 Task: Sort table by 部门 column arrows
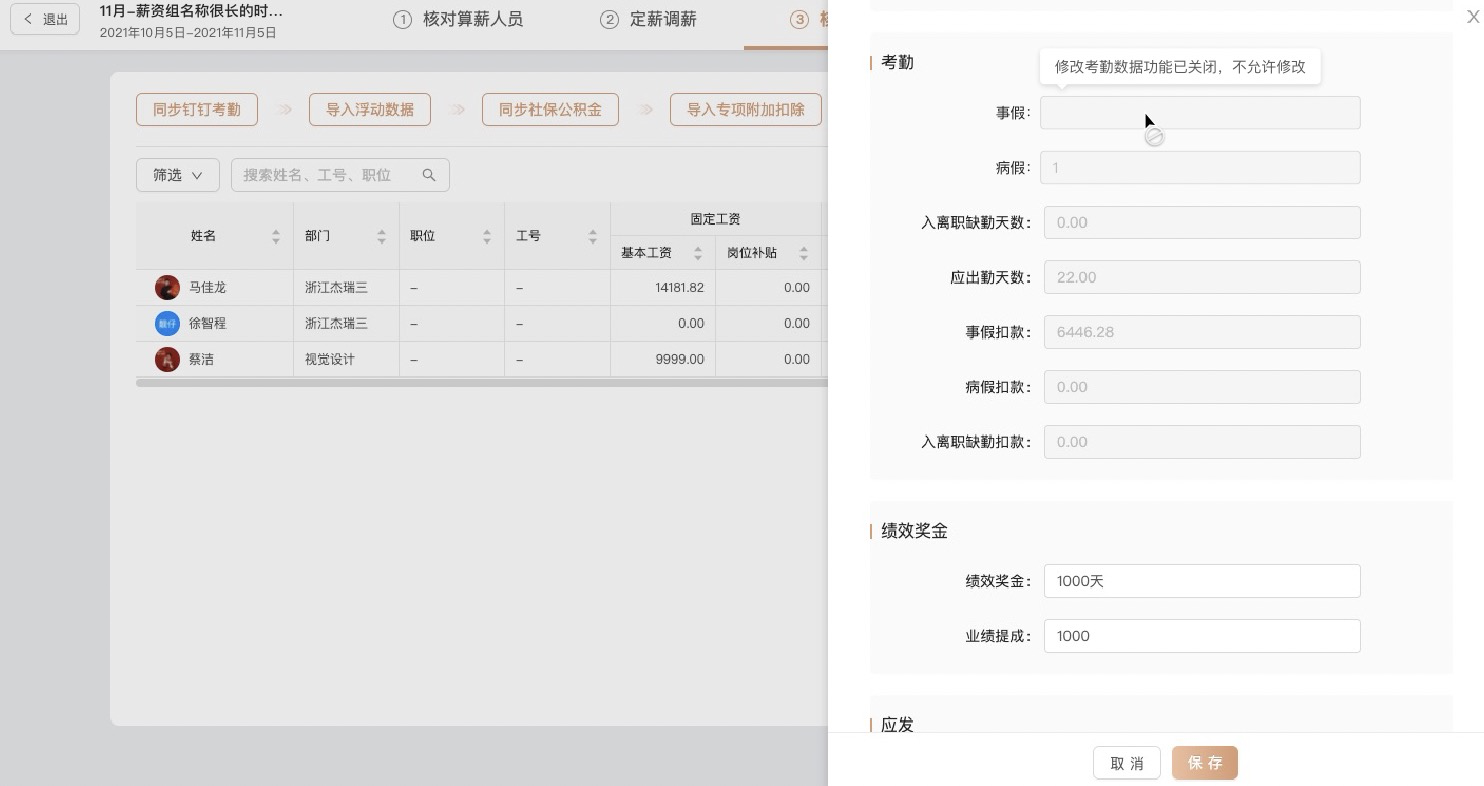[381, 236]
